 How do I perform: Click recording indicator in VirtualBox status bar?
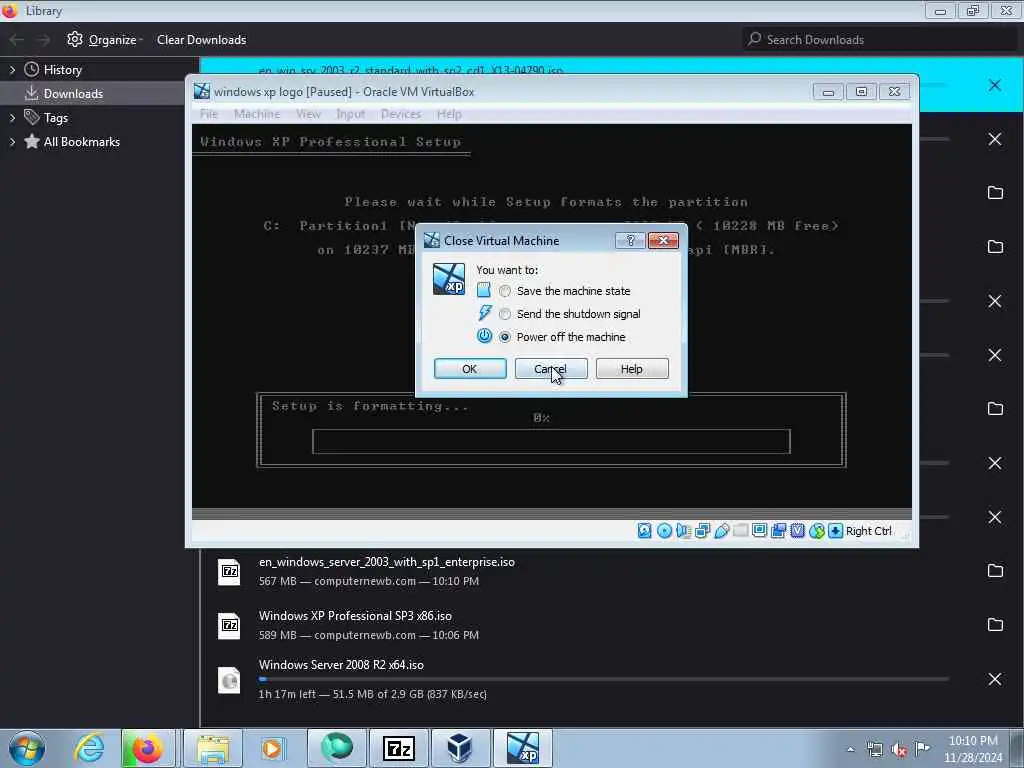tap(778, 531)
